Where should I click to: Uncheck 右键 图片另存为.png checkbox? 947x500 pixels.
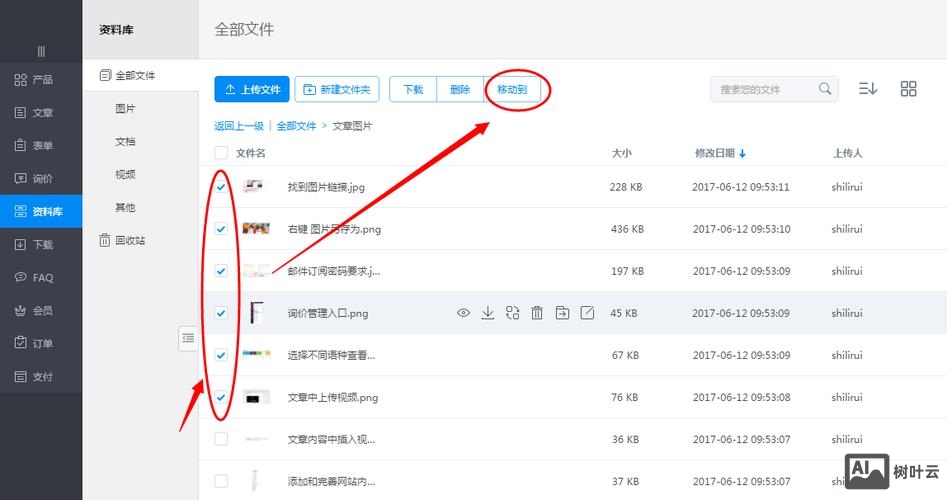click(x=221, y=229)
